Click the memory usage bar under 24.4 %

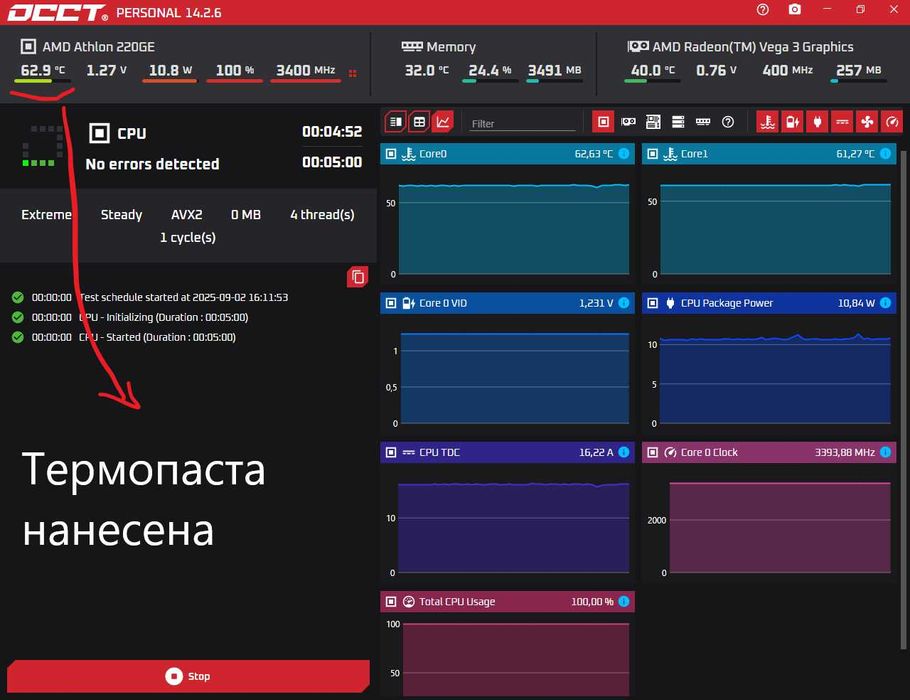490,81
